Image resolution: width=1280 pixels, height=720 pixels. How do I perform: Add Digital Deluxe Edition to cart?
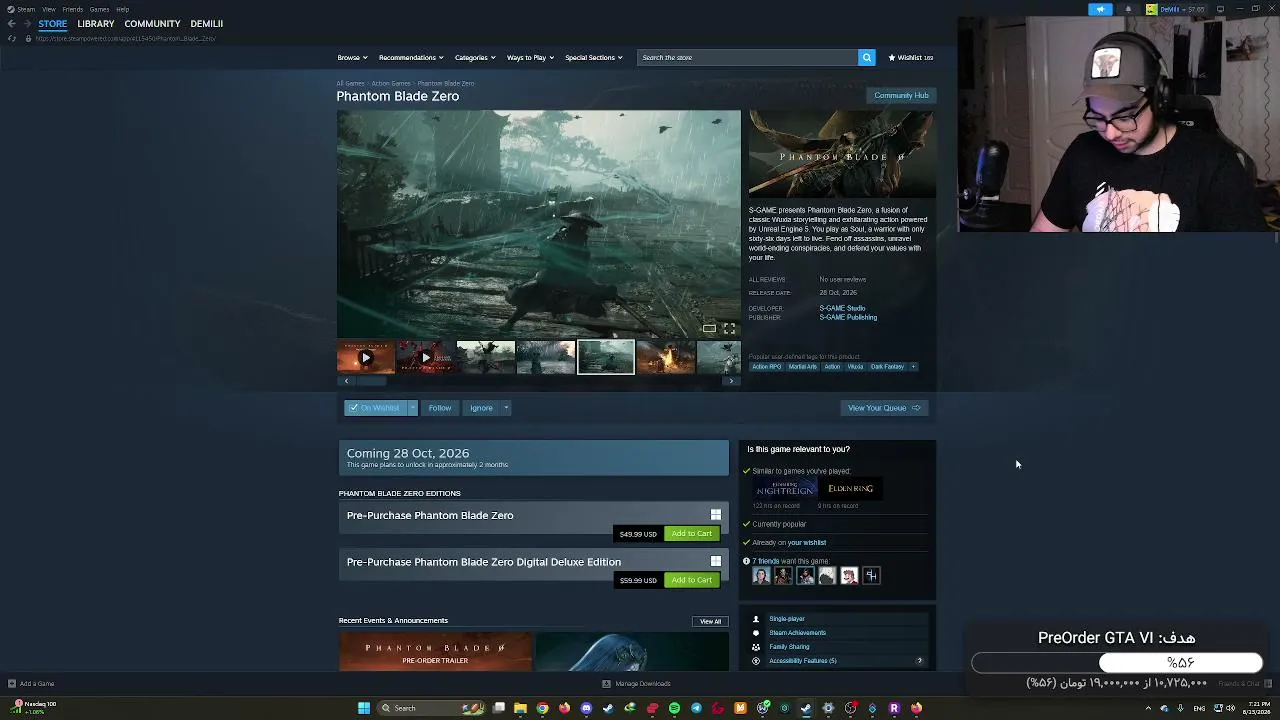692,580
